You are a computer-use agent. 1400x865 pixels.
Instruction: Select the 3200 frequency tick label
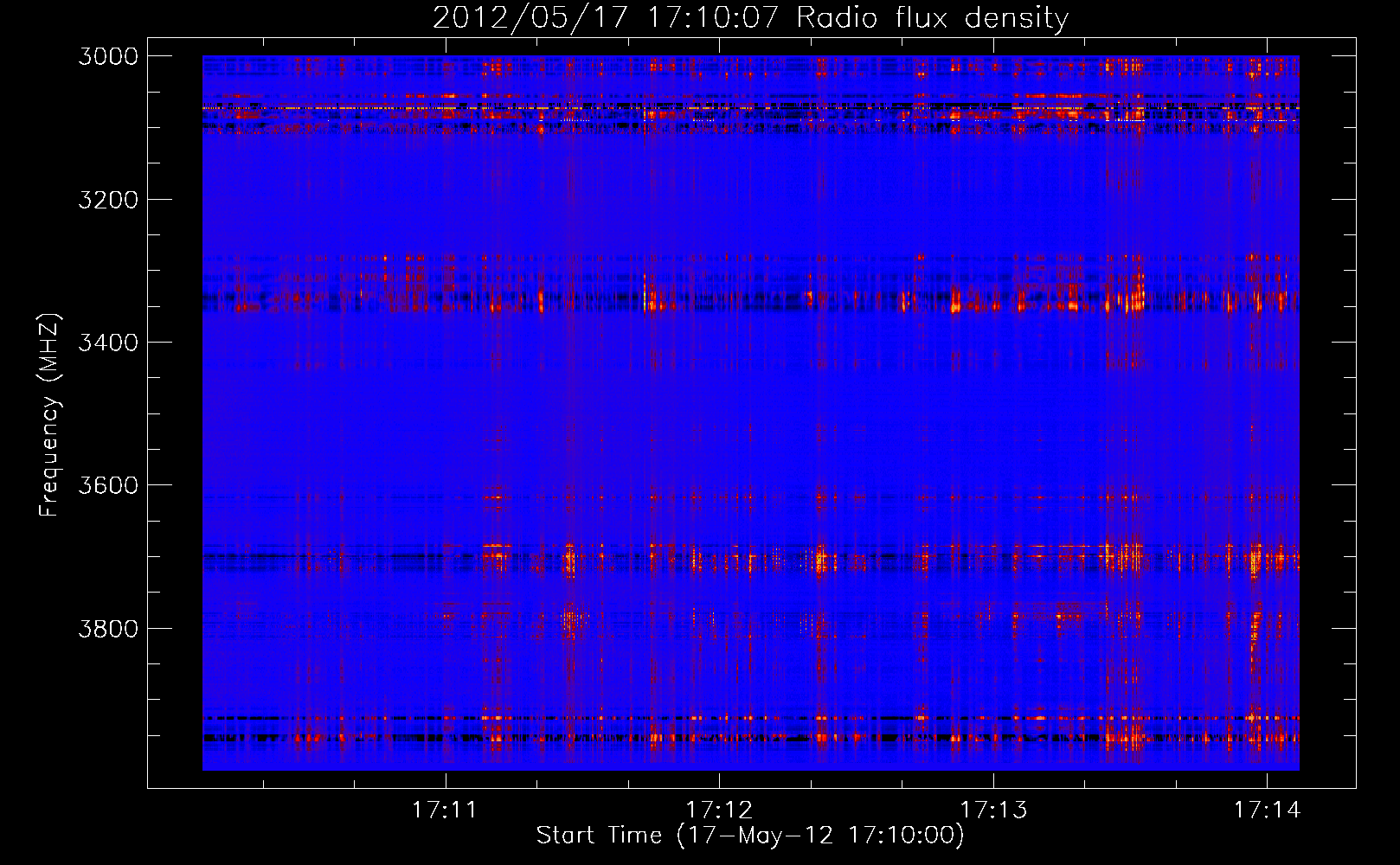(108, 200)
